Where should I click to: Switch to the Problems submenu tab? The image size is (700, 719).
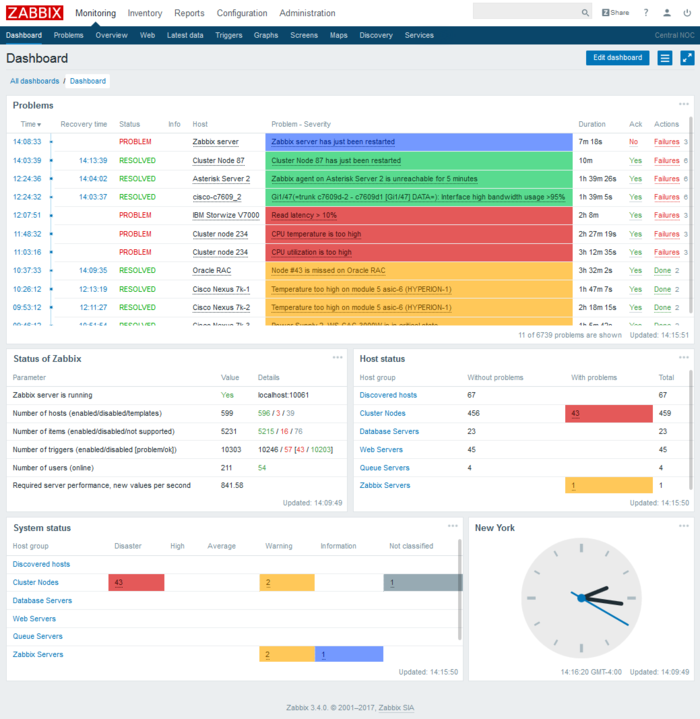tap(68, 35)
